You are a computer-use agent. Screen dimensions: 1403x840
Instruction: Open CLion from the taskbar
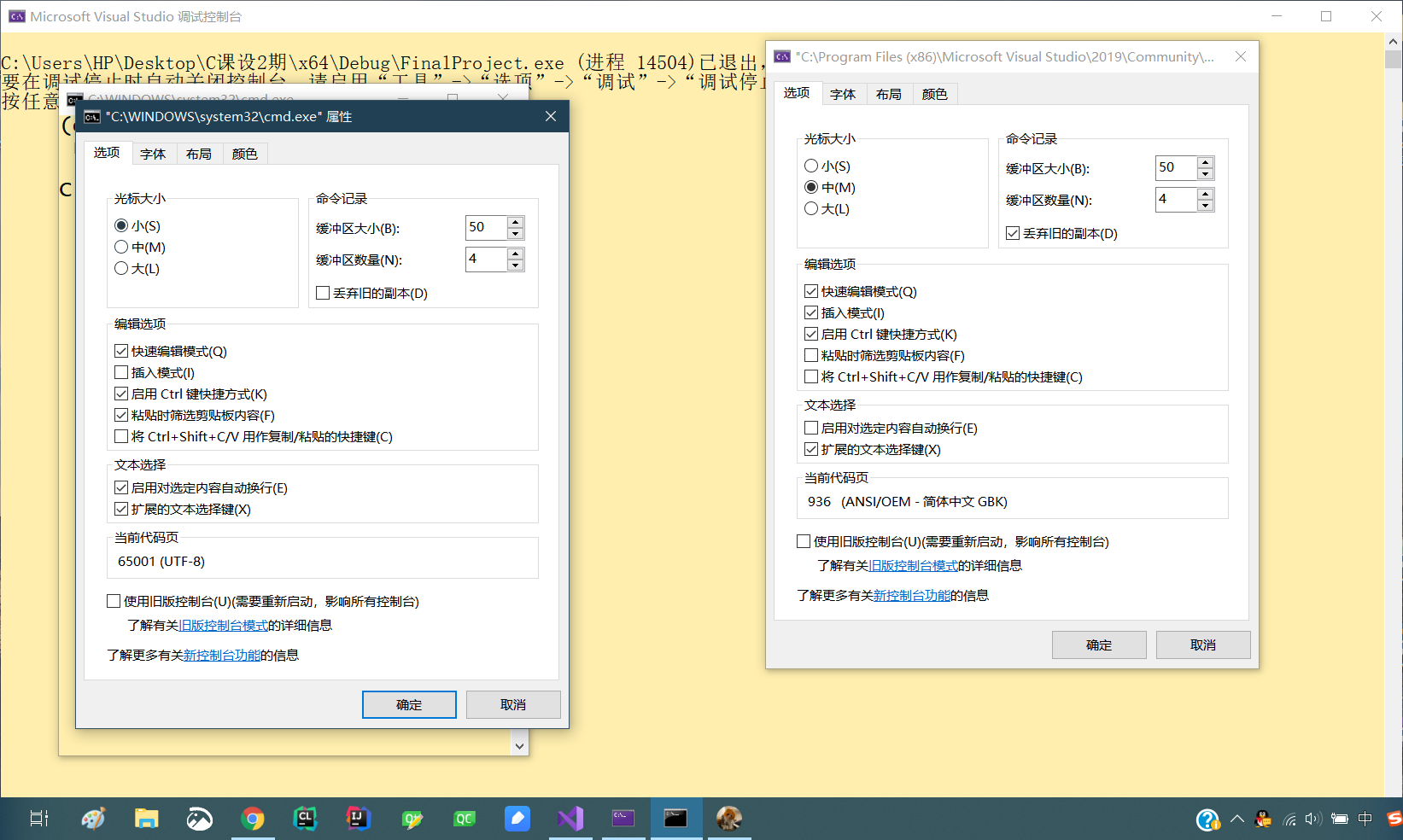(305, 819)
